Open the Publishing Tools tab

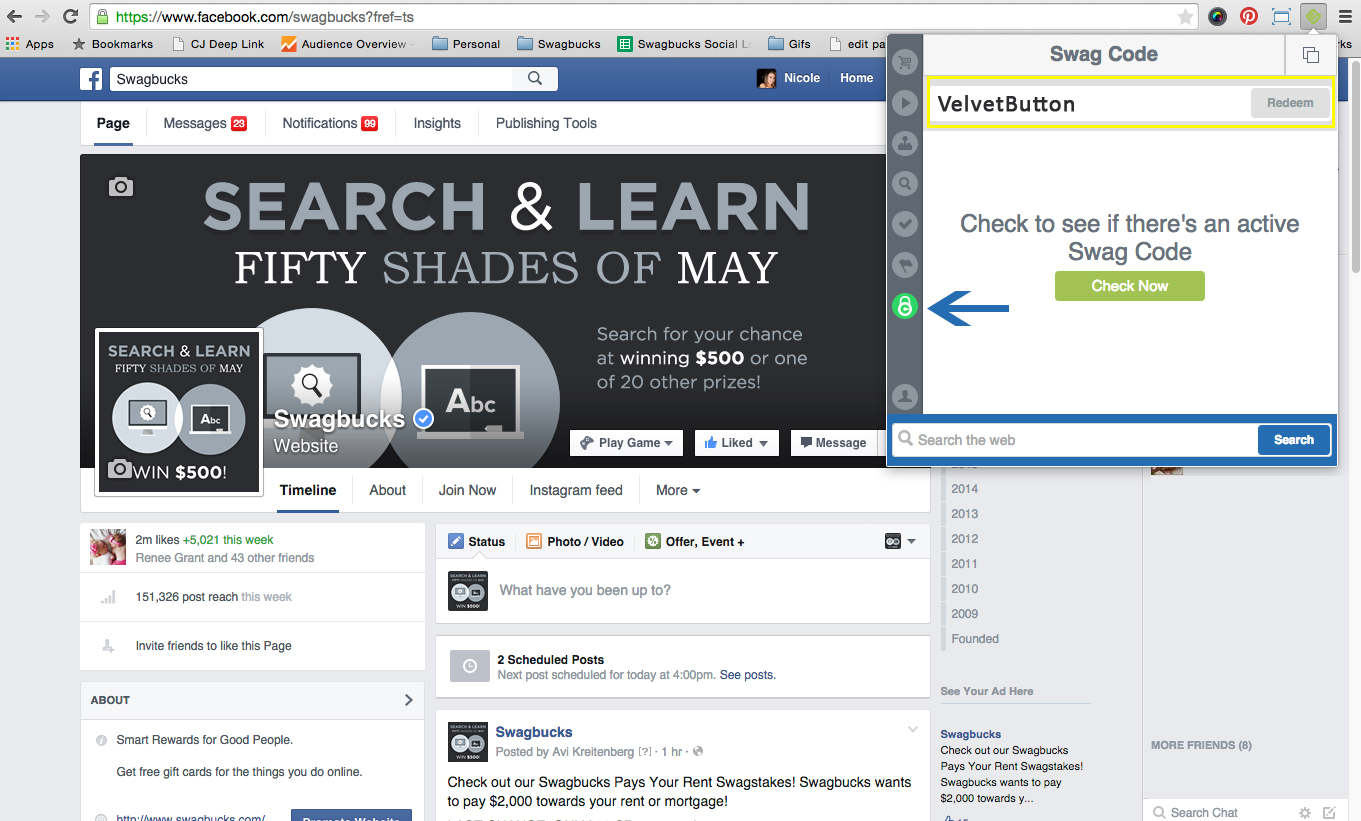pyautogui.click(x=546, y=123)
